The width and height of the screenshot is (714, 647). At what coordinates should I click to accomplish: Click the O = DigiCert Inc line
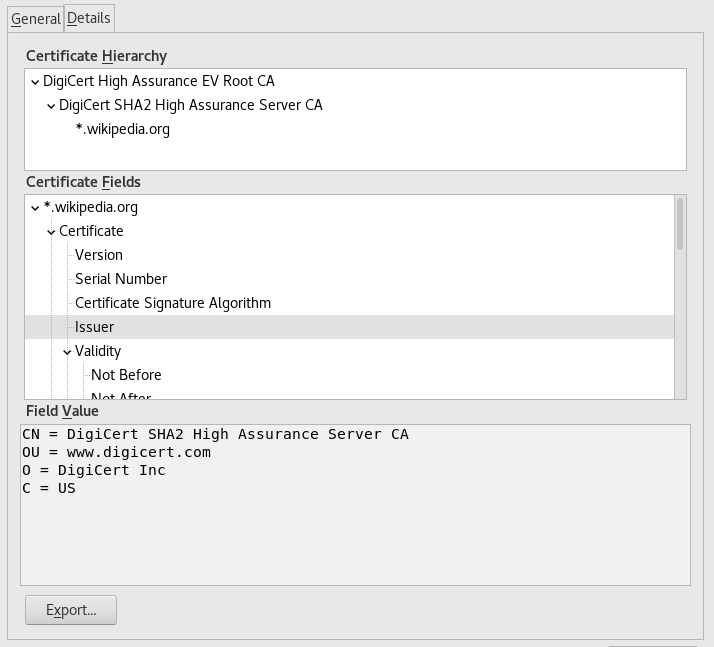click(94, 470)
